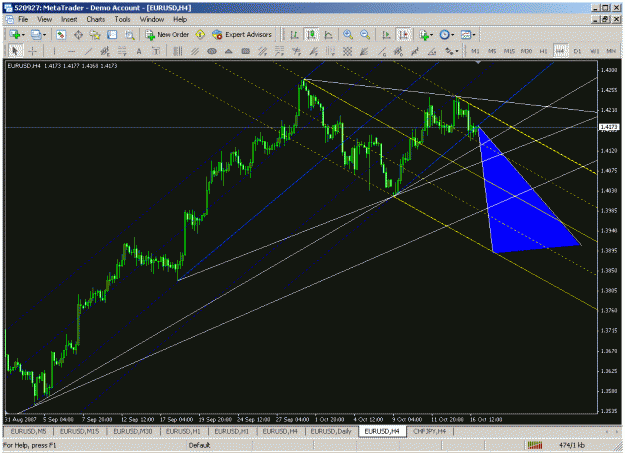
Task: Open the Help menu
Action: 180,19
